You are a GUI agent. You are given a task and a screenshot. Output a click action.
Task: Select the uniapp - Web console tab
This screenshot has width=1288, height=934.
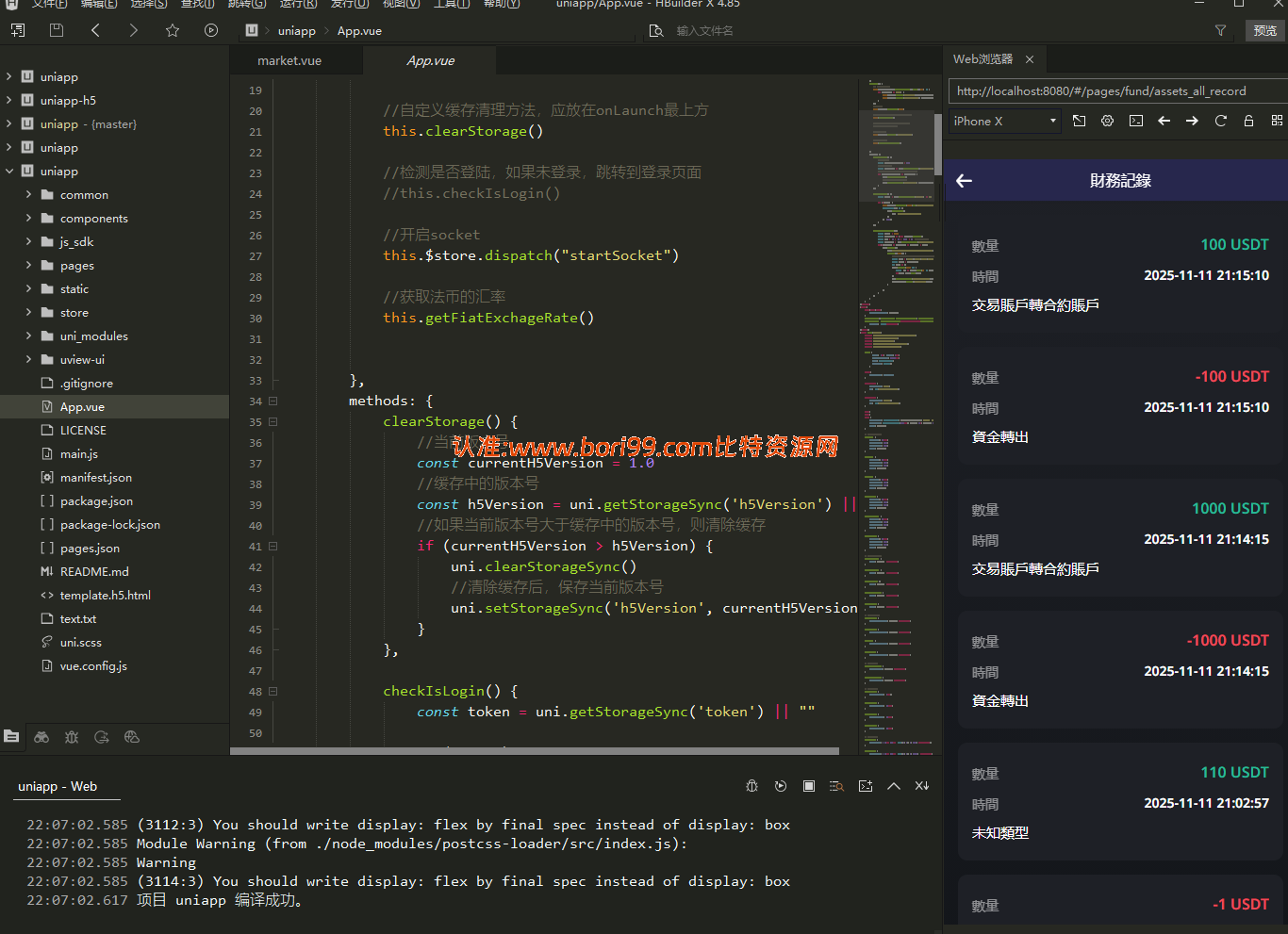[58, 787]
